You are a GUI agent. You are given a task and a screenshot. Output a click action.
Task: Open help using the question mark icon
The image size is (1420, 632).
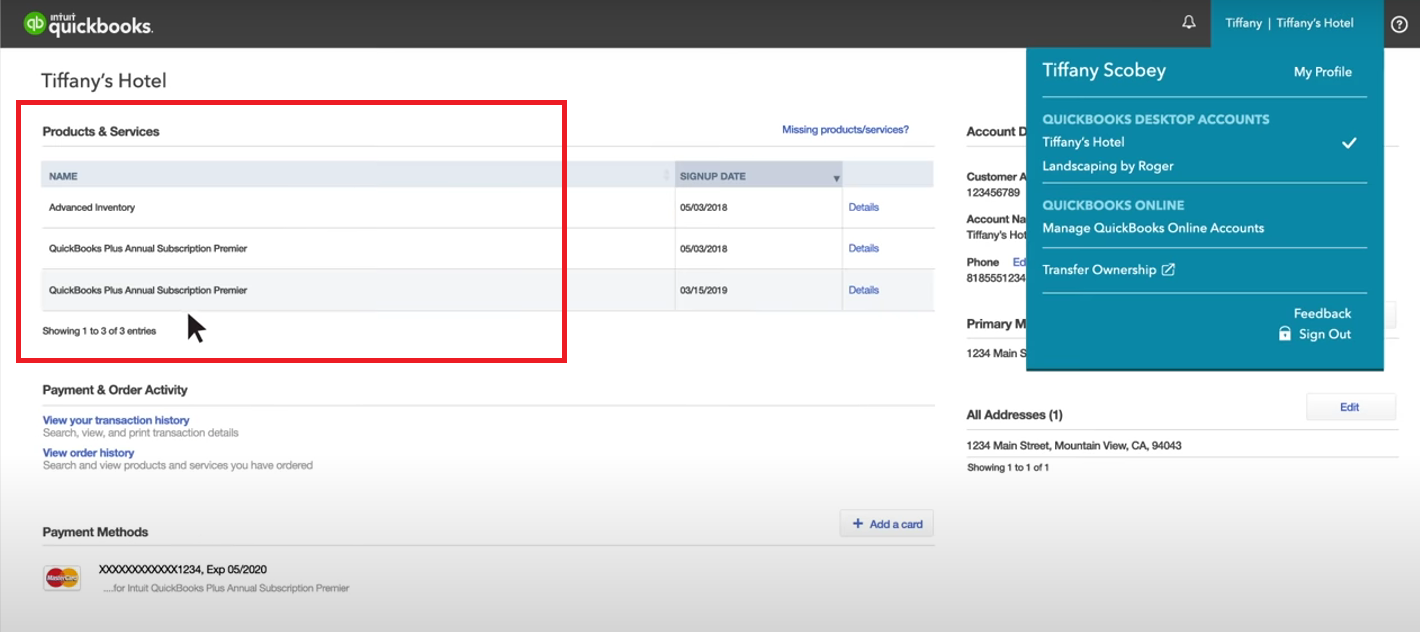(x=1399, y=22)
